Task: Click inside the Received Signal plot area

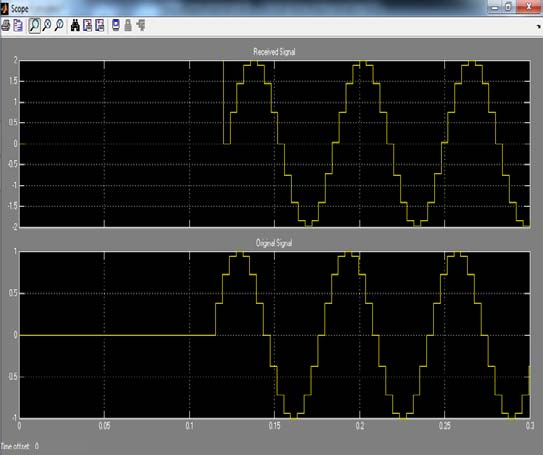Action: [274, 144]
